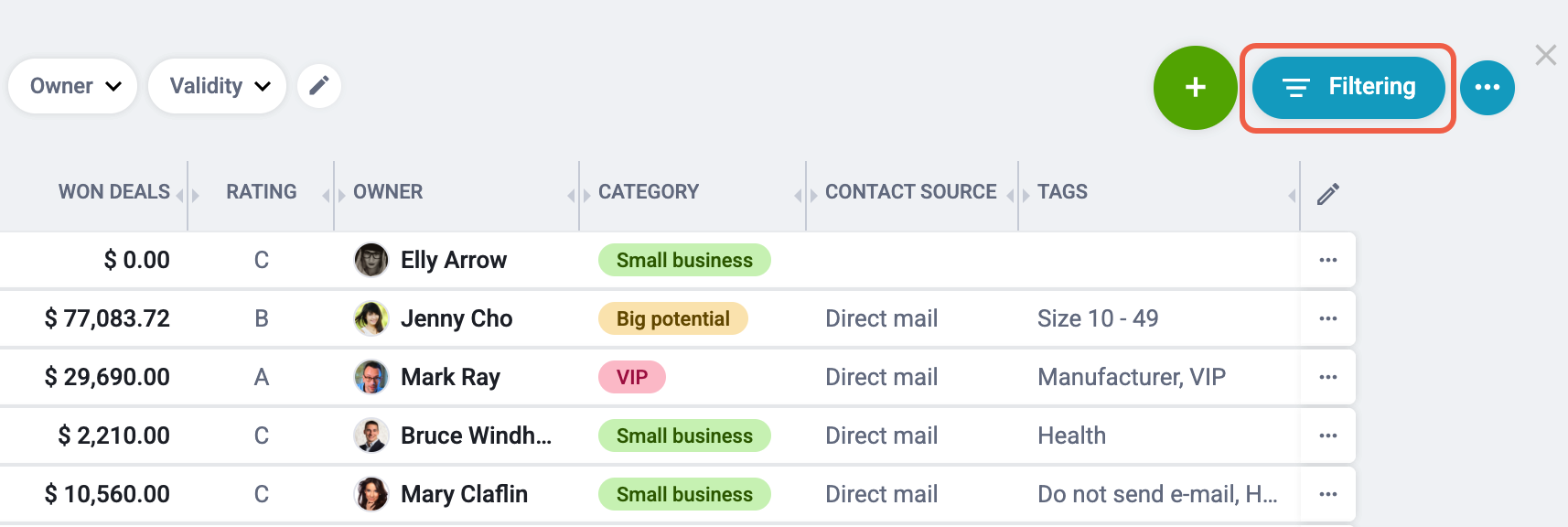The width and height of the screenshot is (1568, 527).
Task: Close the panel with the X icon
Action: (x=1546, y=55)
